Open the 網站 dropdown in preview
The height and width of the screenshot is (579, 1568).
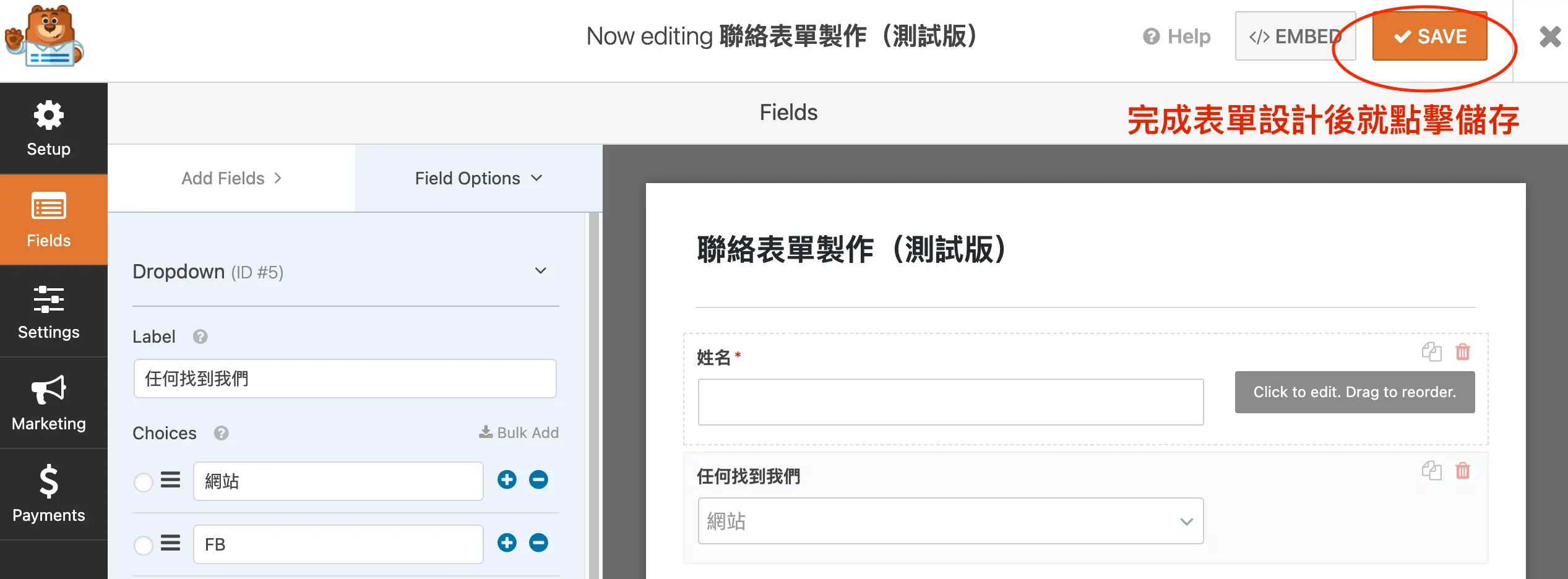point(950,521)
